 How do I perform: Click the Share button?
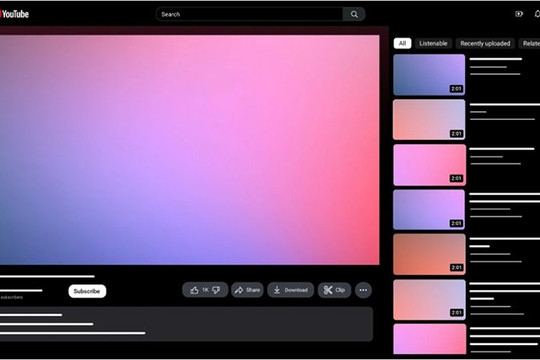[247, 290]
